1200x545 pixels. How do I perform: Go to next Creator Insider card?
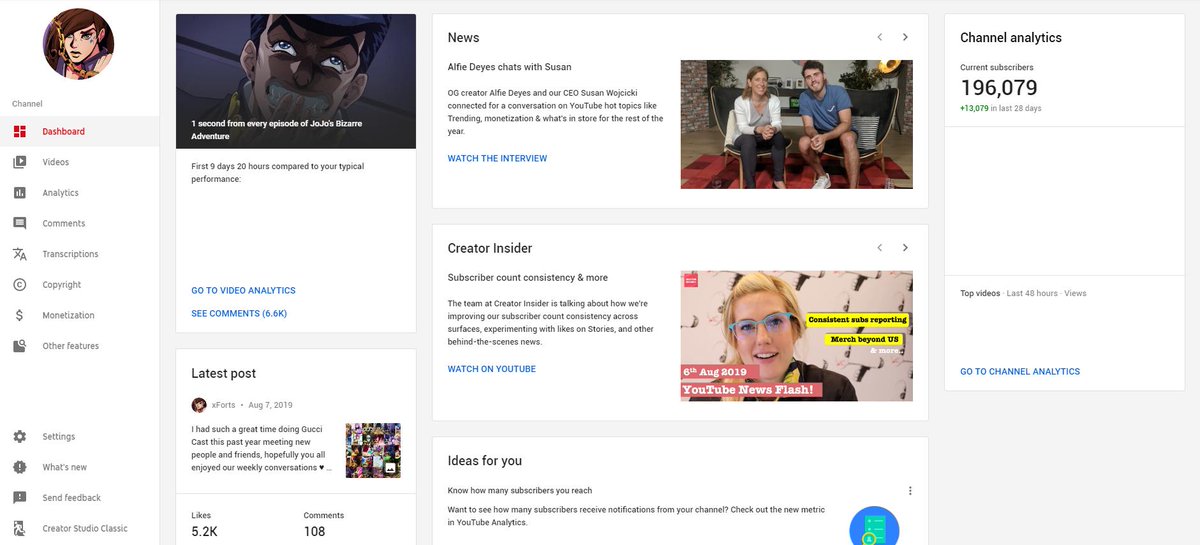coord(905,248)
